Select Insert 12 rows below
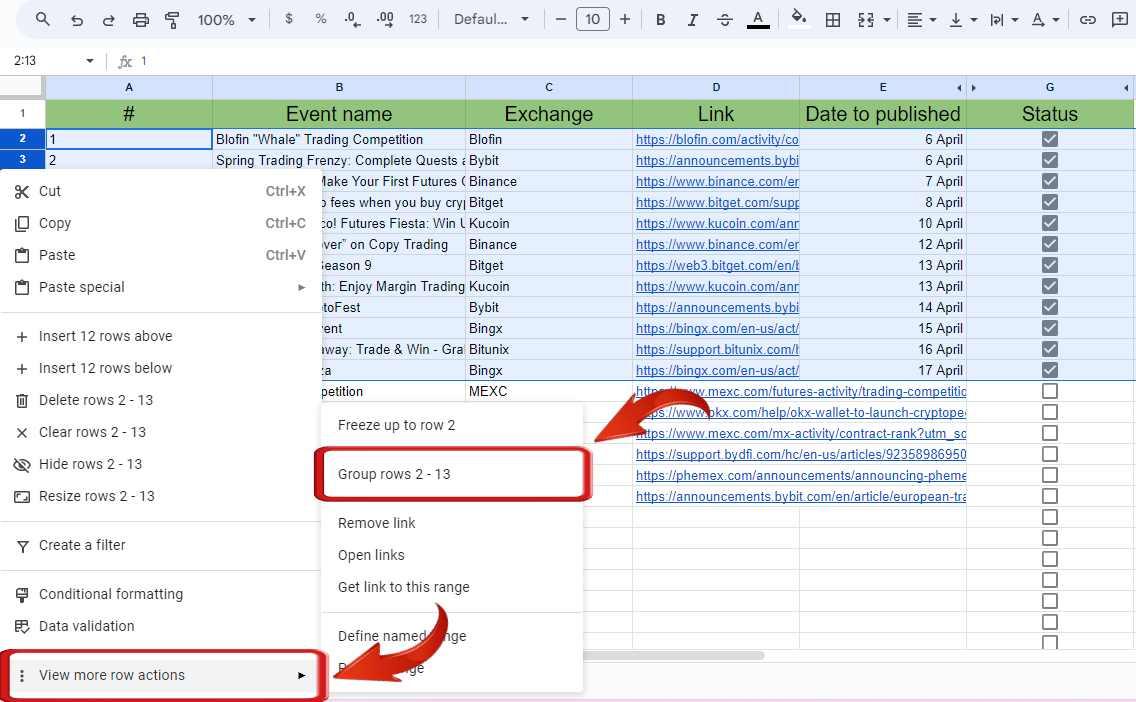The image size is (1136, 702). point(159,368)
